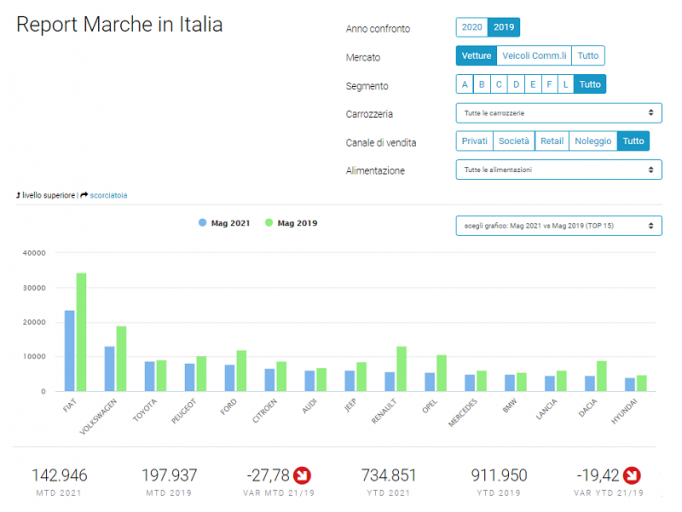682x512 pixels.
Task: Choose Tutto under Mercato
Action: (588, 56)
